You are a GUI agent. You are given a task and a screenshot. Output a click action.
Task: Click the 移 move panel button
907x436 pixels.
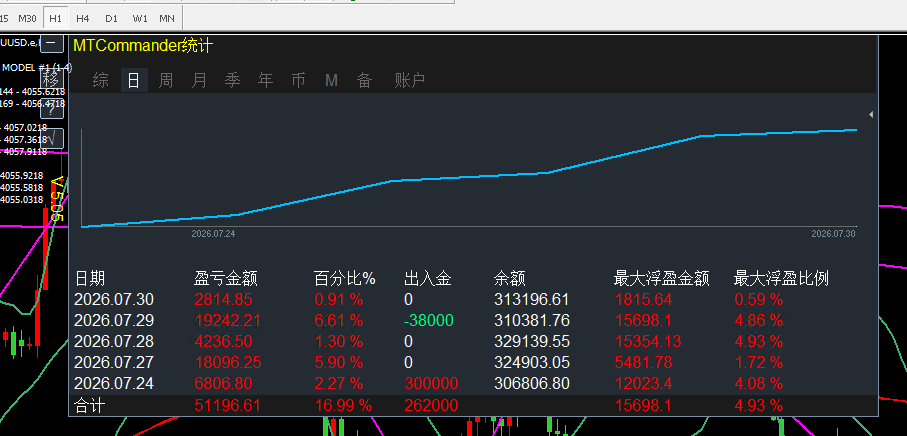pos(51,77)
